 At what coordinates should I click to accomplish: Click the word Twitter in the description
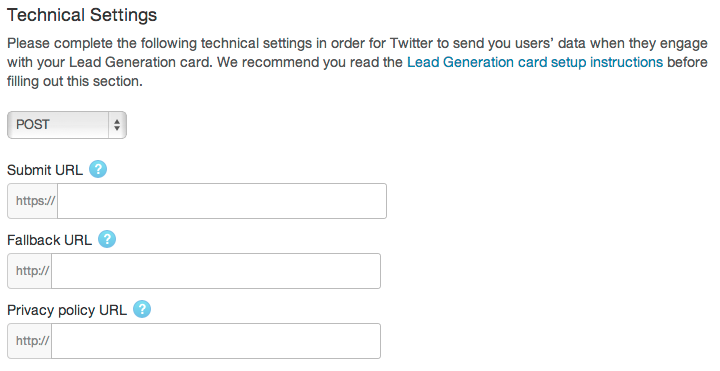point(412,44)
